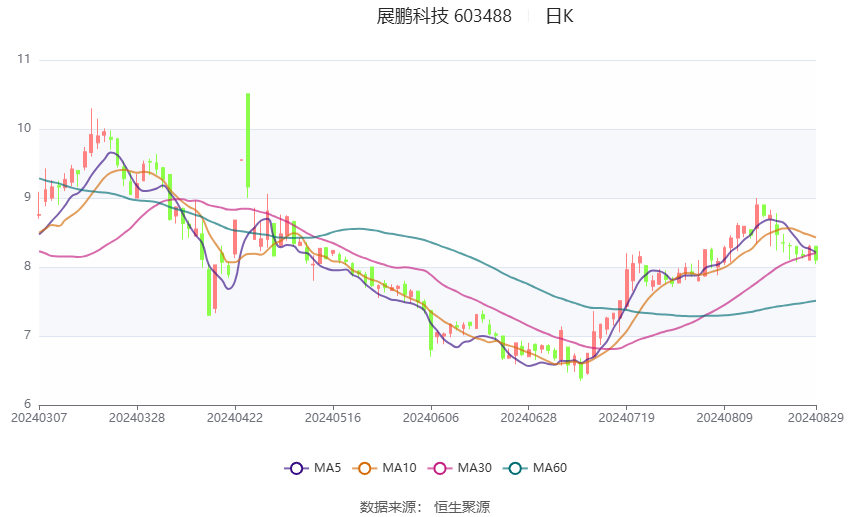Toggle the MA30 legend series
This screenshot has width=850, height=517.
click(x=460, y=468)
